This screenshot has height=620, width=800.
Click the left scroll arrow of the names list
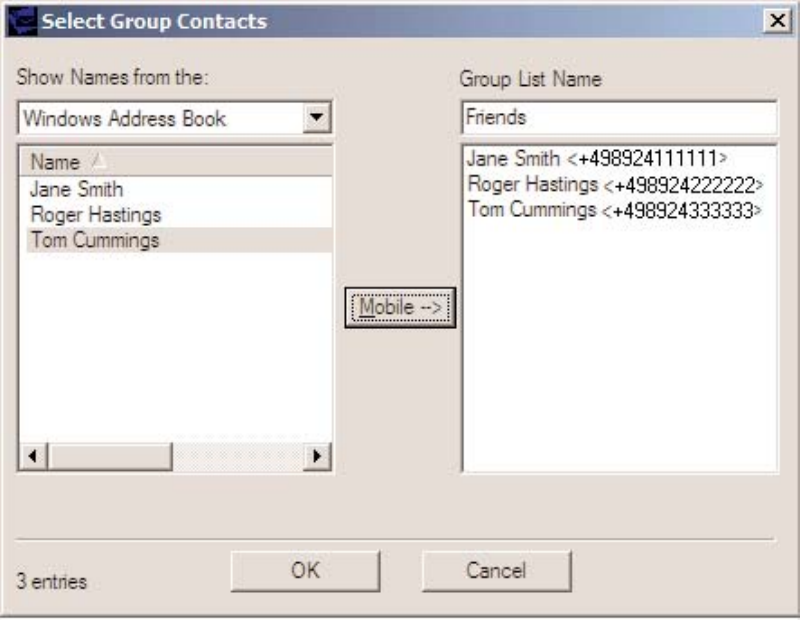coord(33,456)
